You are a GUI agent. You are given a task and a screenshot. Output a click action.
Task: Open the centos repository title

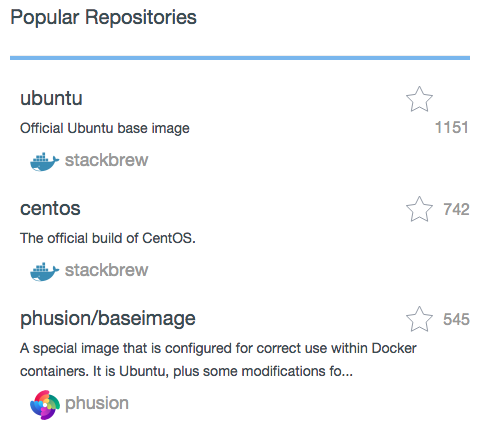pyautogui.click(x=50, y=209)
